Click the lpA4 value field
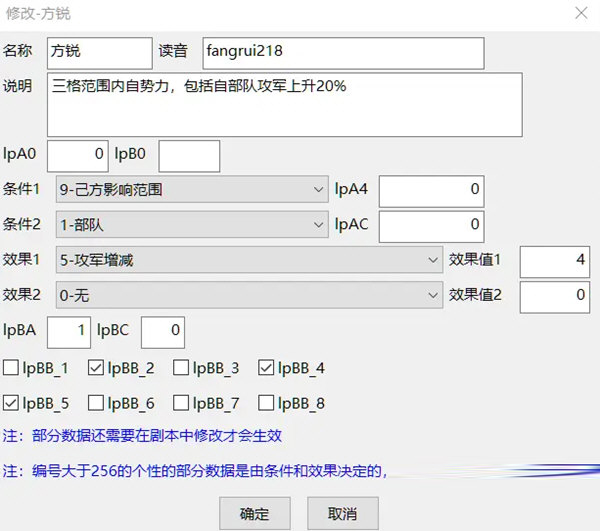 pos(432,191)
